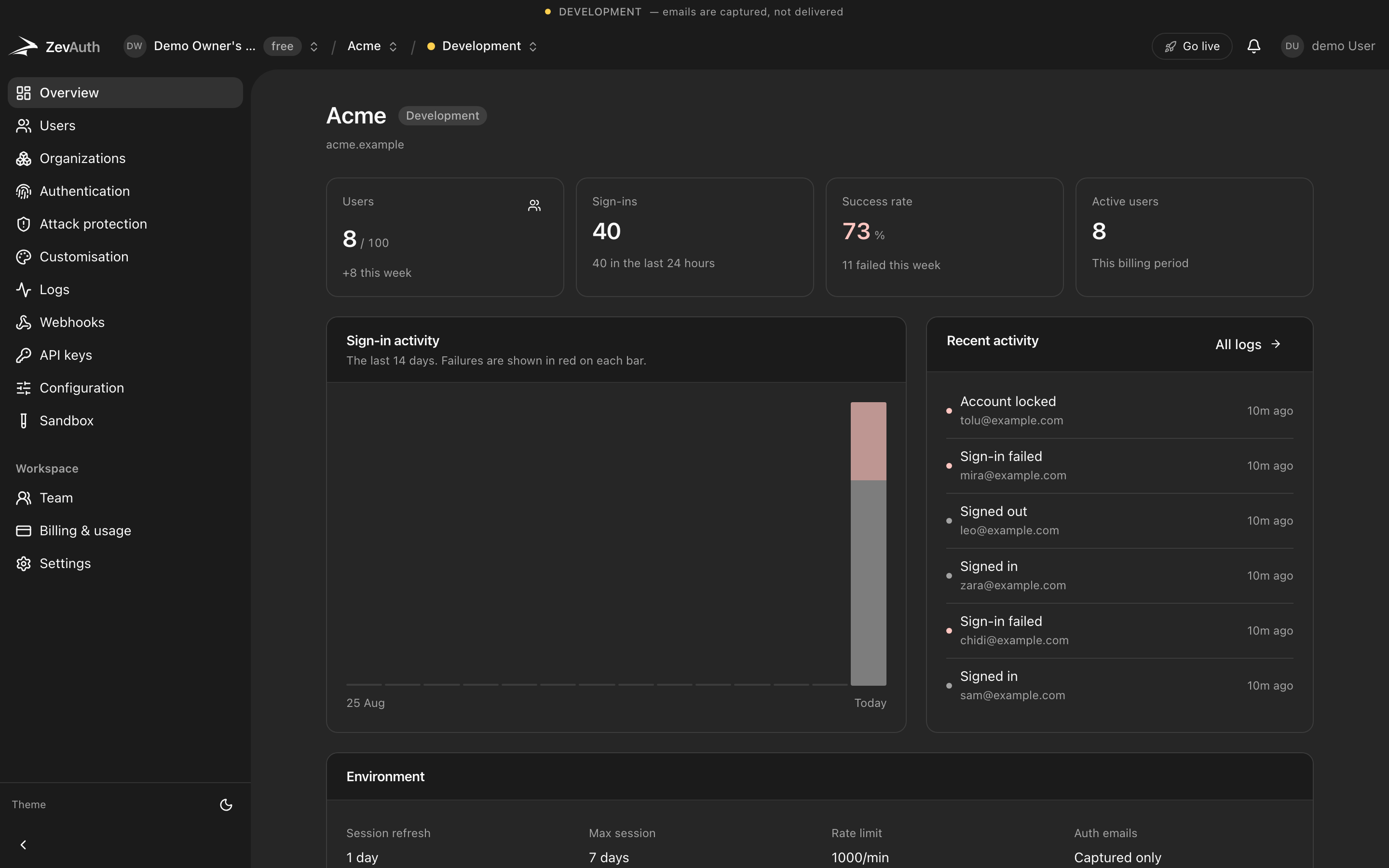Open the Customisation palette icon

(24, 257)
